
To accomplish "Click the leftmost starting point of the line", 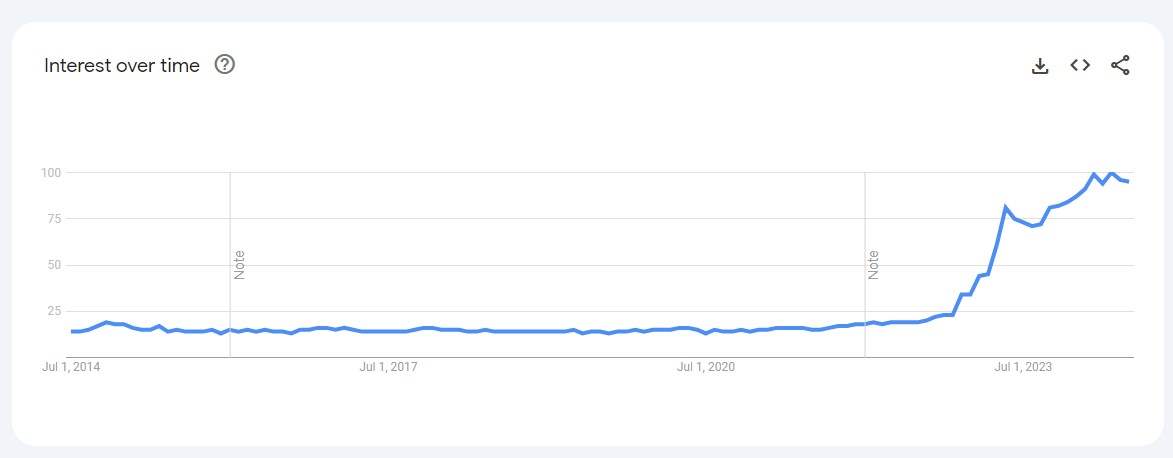I will (x=73, y=331).
